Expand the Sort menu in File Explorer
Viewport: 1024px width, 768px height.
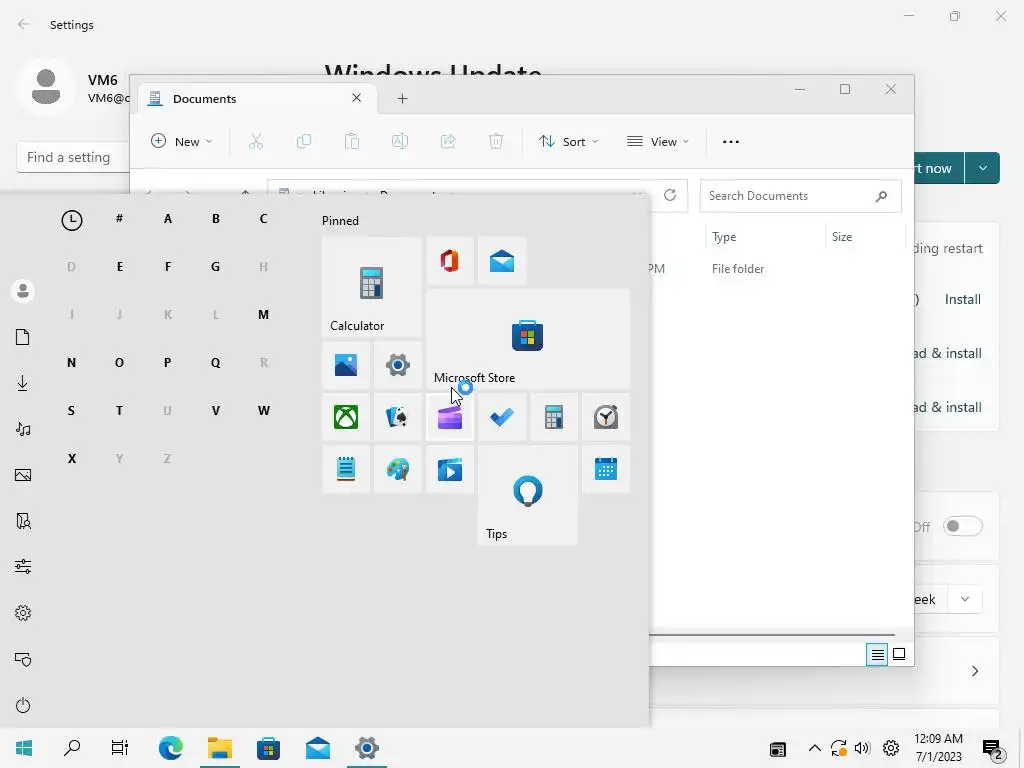click(568, 142)
